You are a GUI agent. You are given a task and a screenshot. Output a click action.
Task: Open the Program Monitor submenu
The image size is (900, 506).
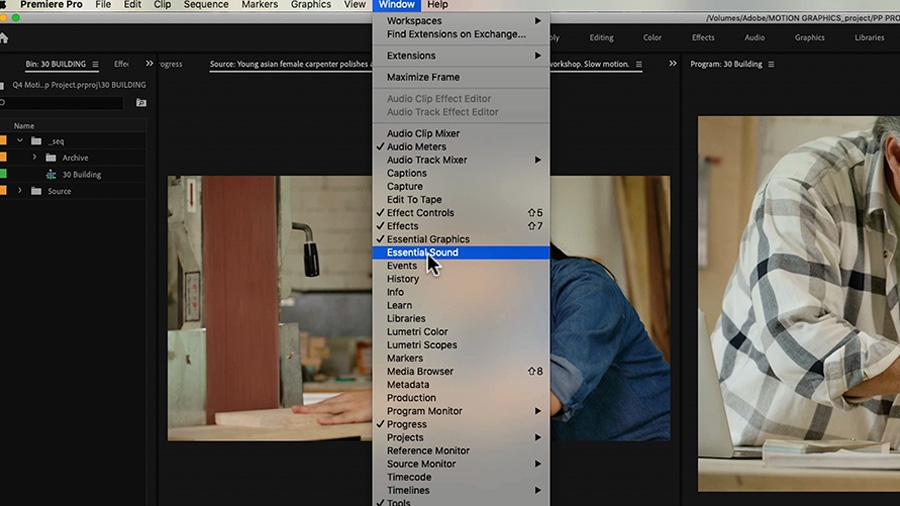click(461, 411)
